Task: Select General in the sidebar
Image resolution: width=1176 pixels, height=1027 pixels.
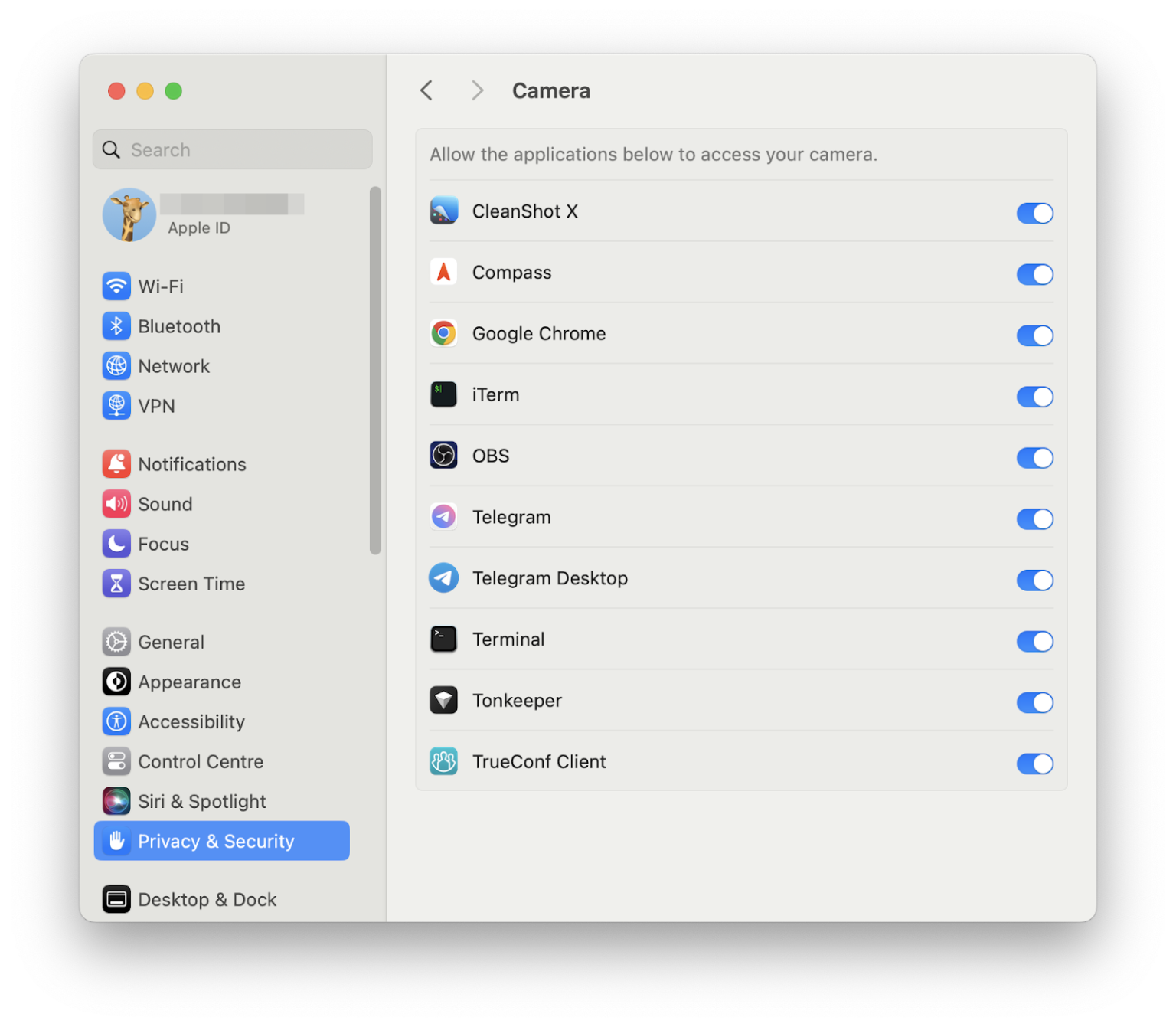Action: pos(171,642)
